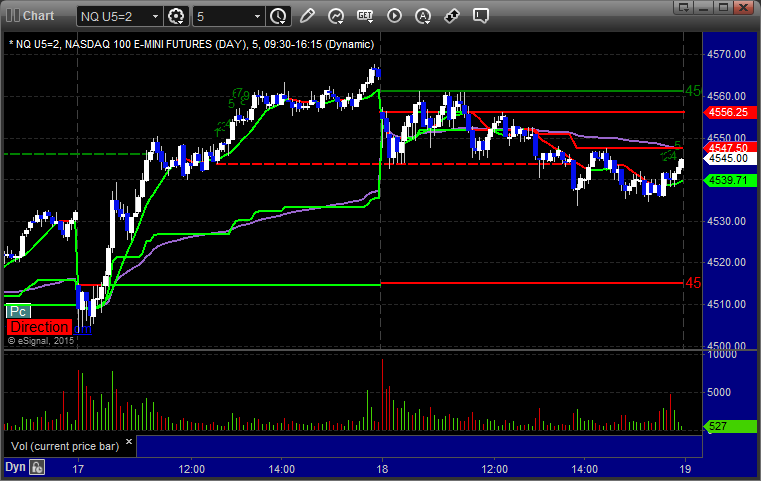Open the .com link beside Direction
Viewport: 761px width, 481px height.
pyautogui.click(x=82, y=329)
